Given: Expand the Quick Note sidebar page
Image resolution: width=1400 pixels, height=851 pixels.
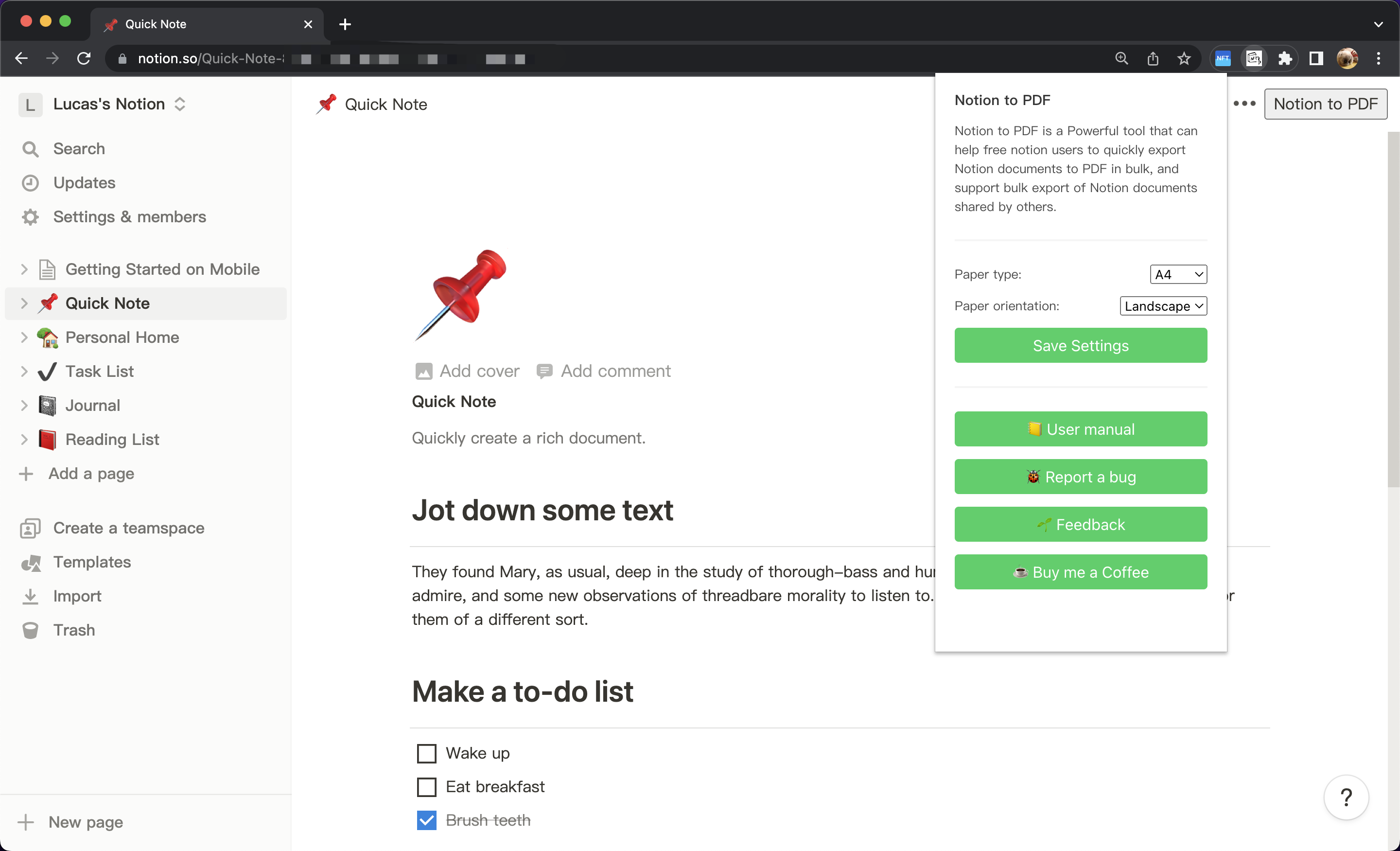Looking at the screenshot, I should tap(24, 303).
